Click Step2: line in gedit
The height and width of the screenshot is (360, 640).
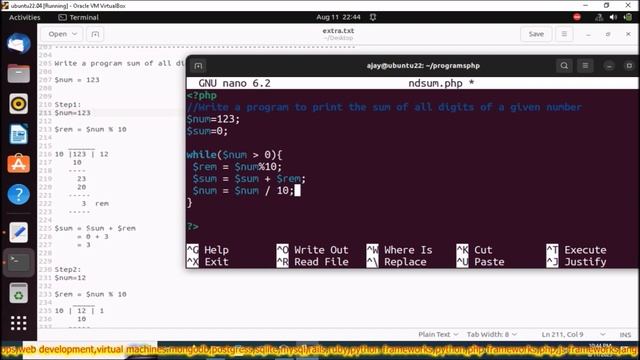tap(68, 269)
